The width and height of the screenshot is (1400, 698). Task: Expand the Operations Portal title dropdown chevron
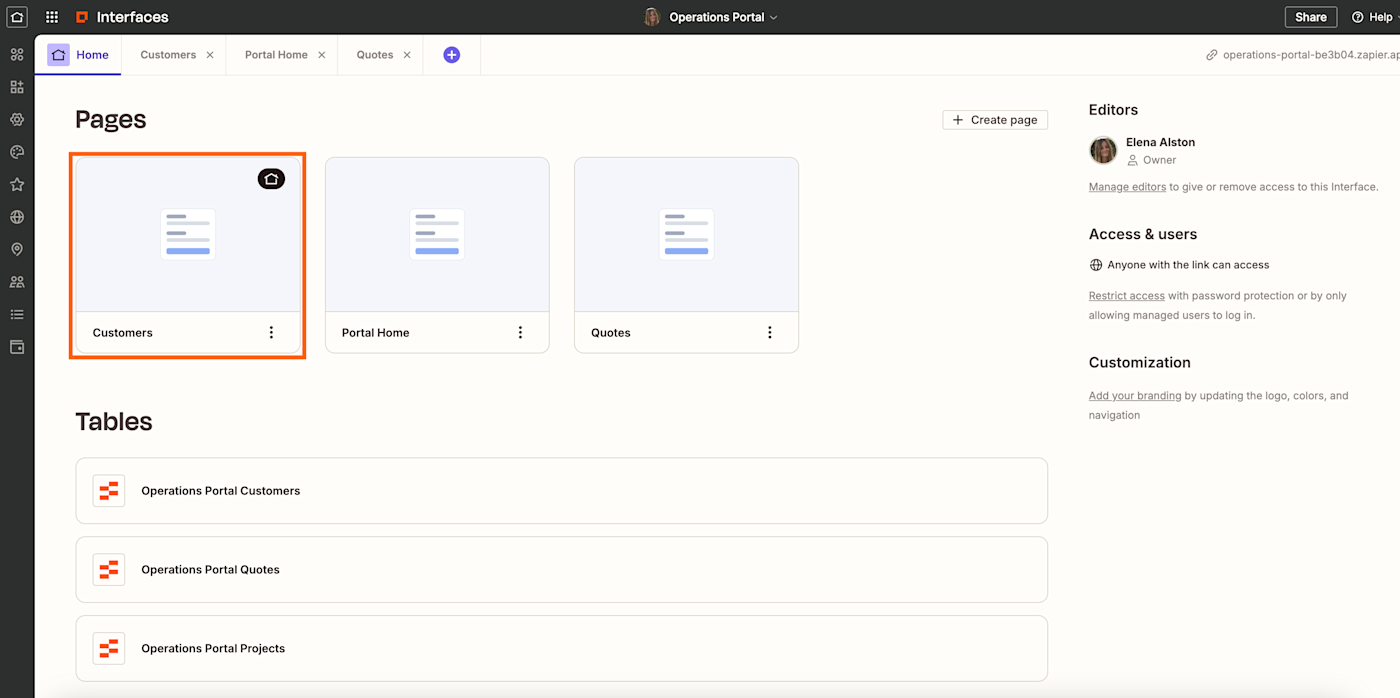coord(774,18)
